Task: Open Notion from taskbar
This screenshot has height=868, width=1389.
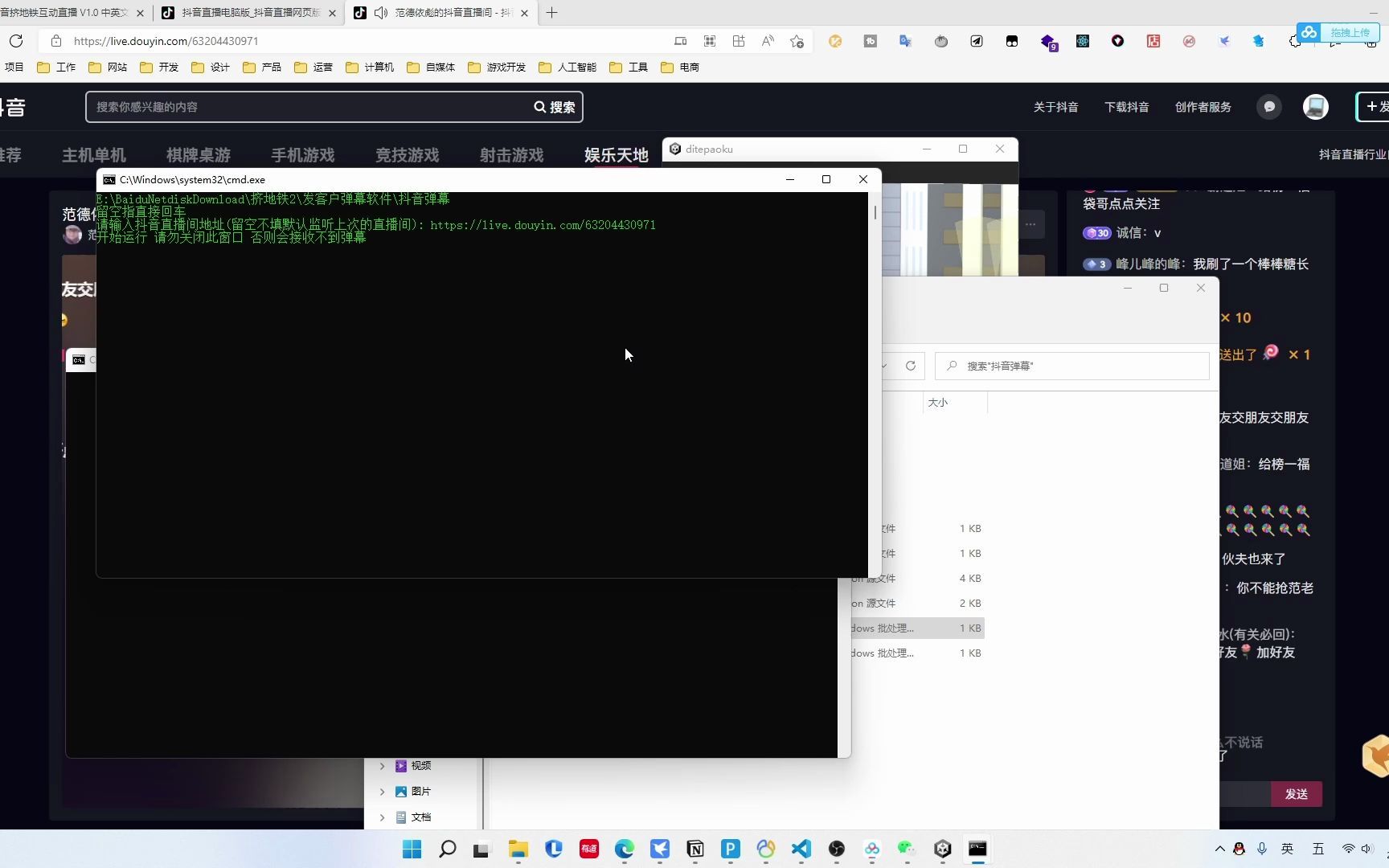Action: 695,849
